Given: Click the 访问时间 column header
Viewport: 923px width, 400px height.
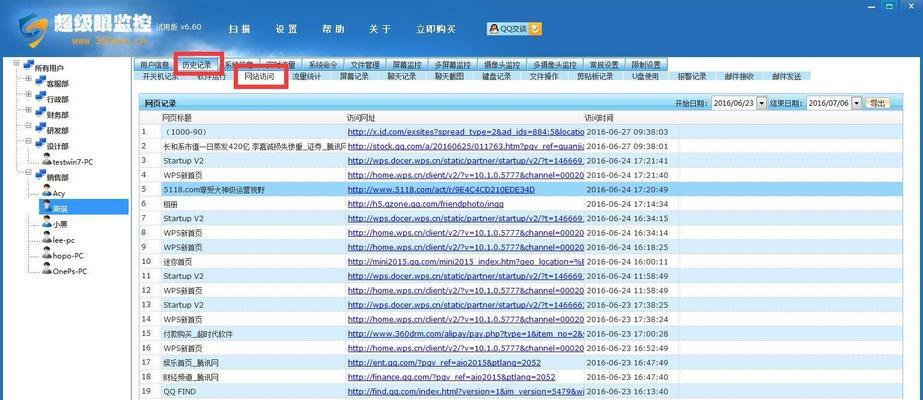Looking at the screenshot, I should (x=599, y=118).
